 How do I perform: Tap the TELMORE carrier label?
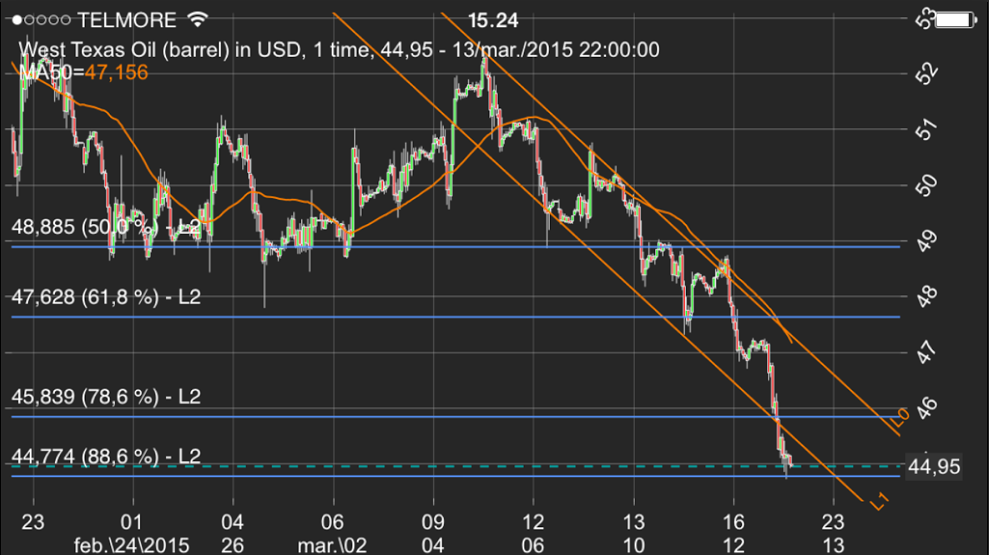127,20
